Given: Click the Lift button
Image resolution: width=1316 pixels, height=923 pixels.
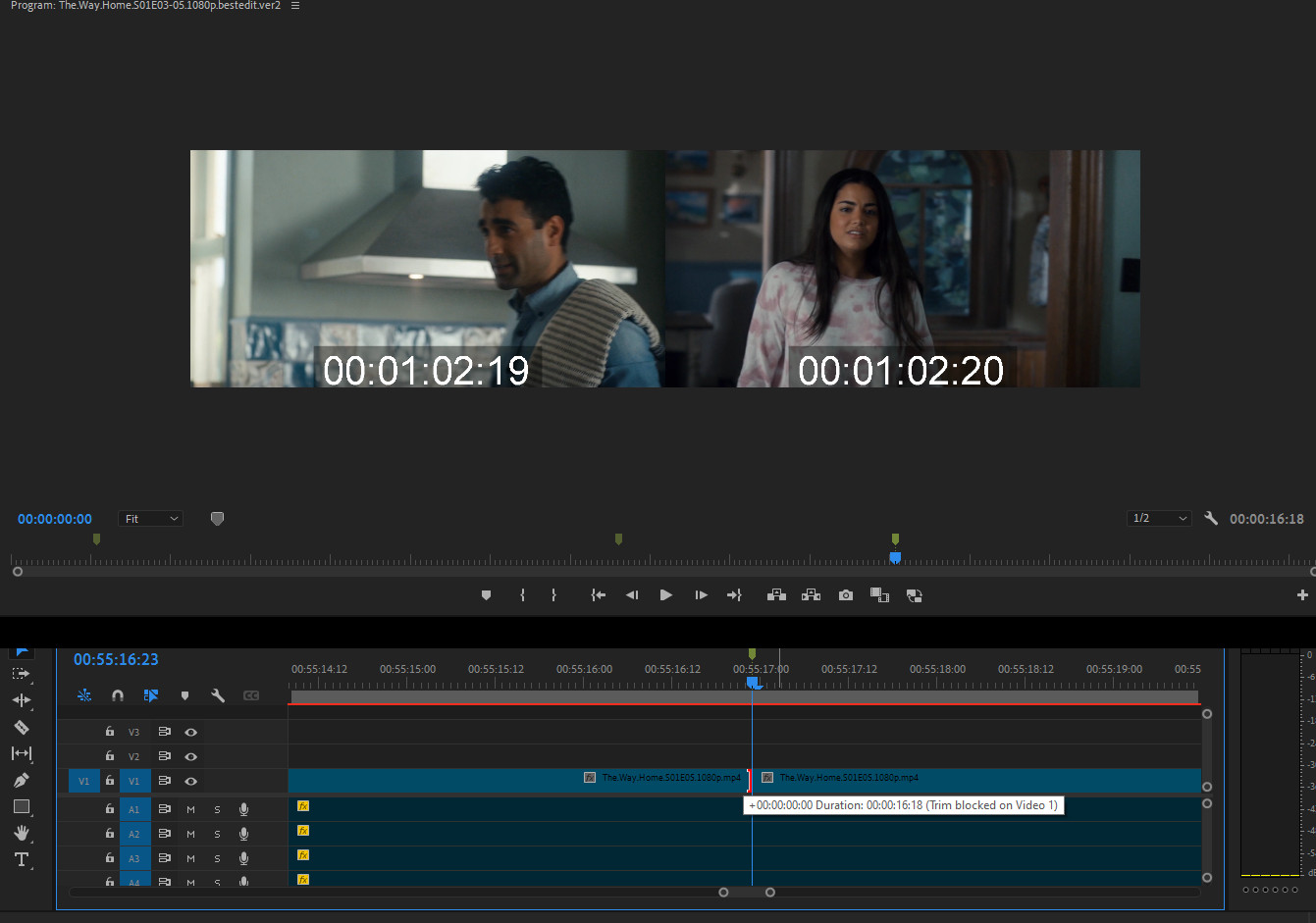Looking at the screenshot, I should click(776, 595).
